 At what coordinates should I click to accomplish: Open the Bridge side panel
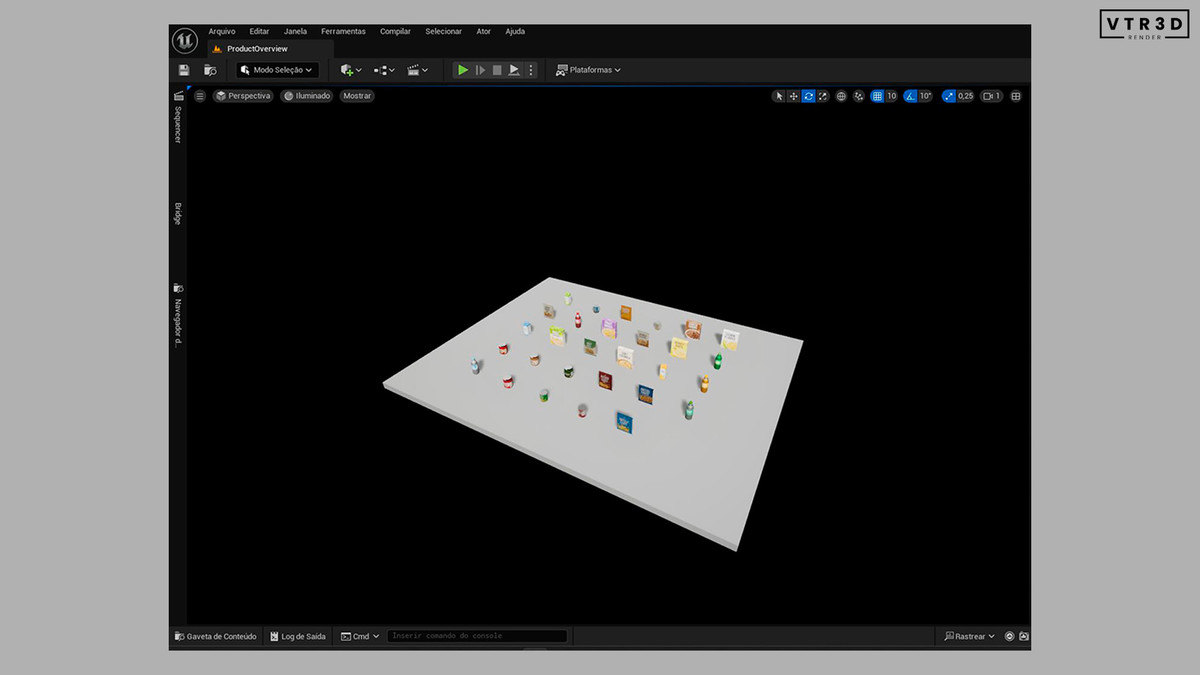[x=178, y=213]
